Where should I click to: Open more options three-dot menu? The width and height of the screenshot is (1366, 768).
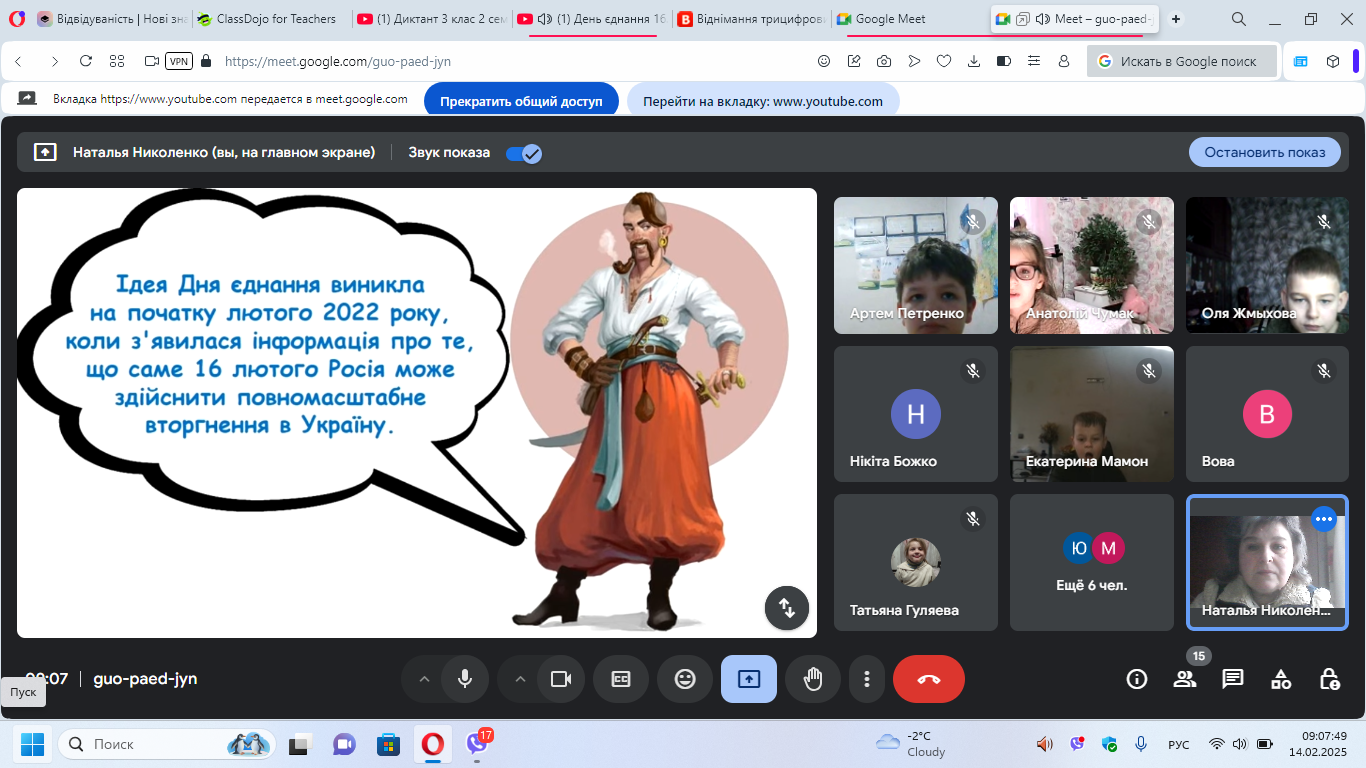tap(867, 679)
